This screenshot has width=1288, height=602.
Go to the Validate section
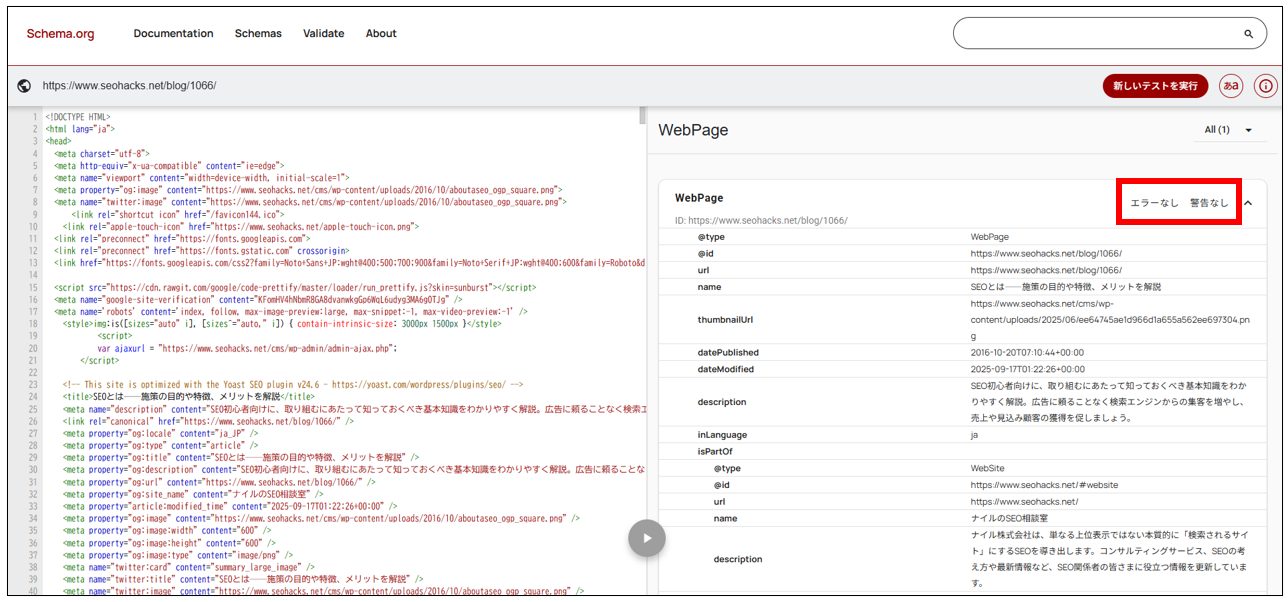[323, 33]
